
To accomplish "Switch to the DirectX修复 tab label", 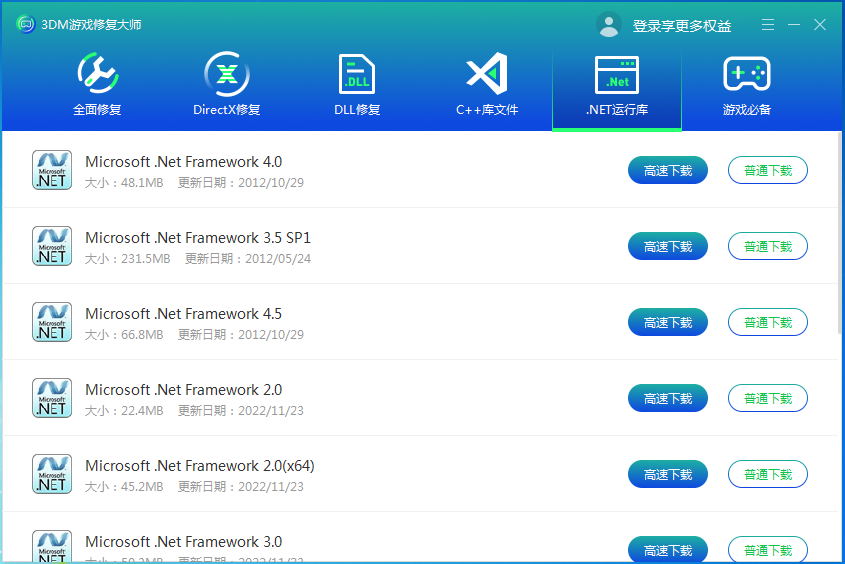I will pyautogui.click(x=227, y=110).
